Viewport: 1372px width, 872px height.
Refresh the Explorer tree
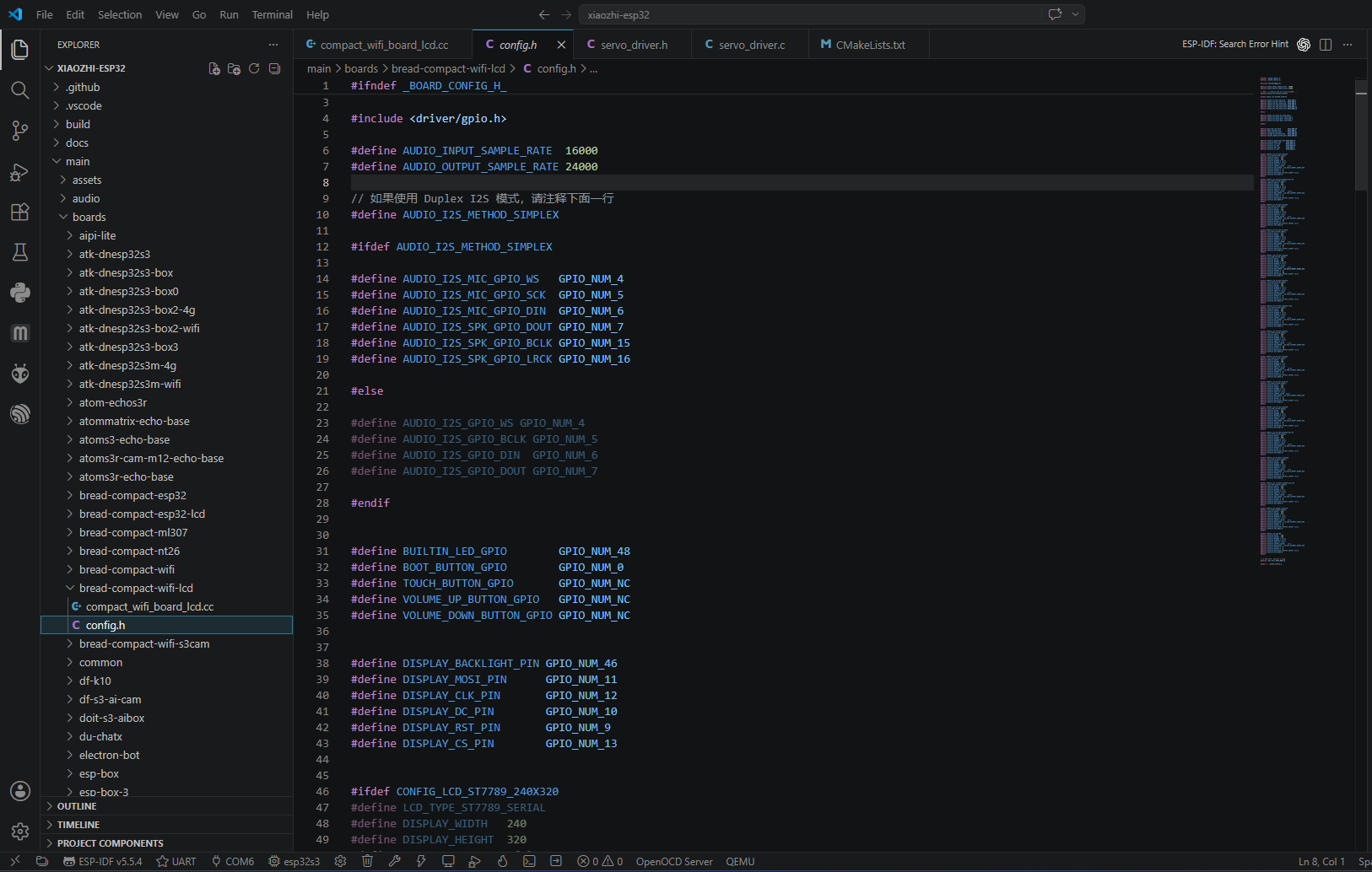(x=254, y=68)
